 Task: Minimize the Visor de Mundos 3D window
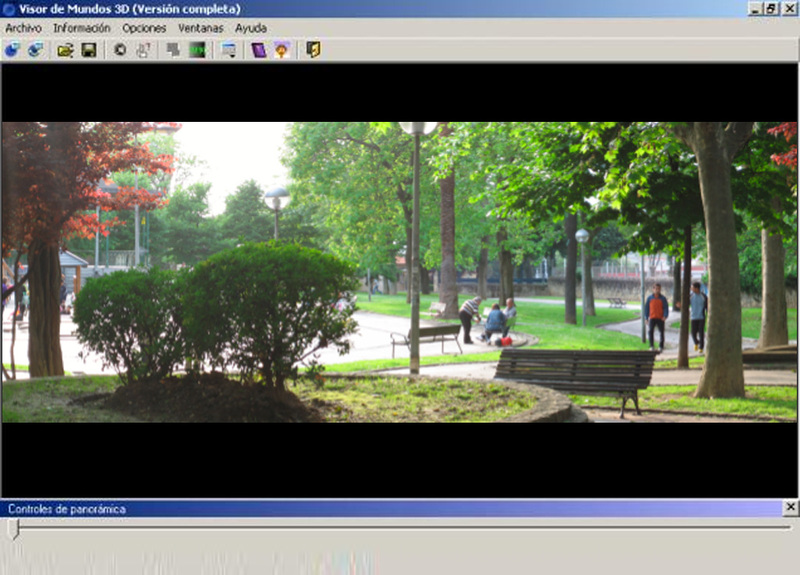point(755,9)
